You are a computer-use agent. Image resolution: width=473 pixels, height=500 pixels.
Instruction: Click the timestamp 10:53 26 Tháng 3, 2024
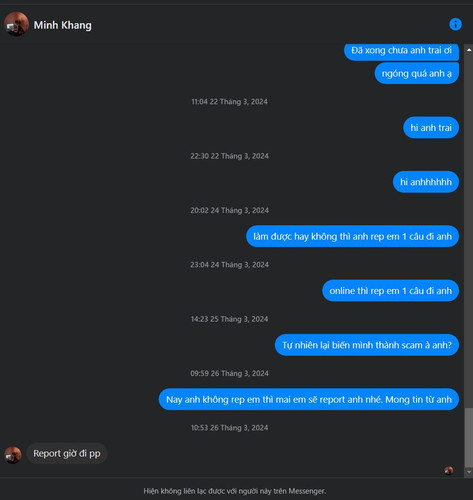coord(229,428)
